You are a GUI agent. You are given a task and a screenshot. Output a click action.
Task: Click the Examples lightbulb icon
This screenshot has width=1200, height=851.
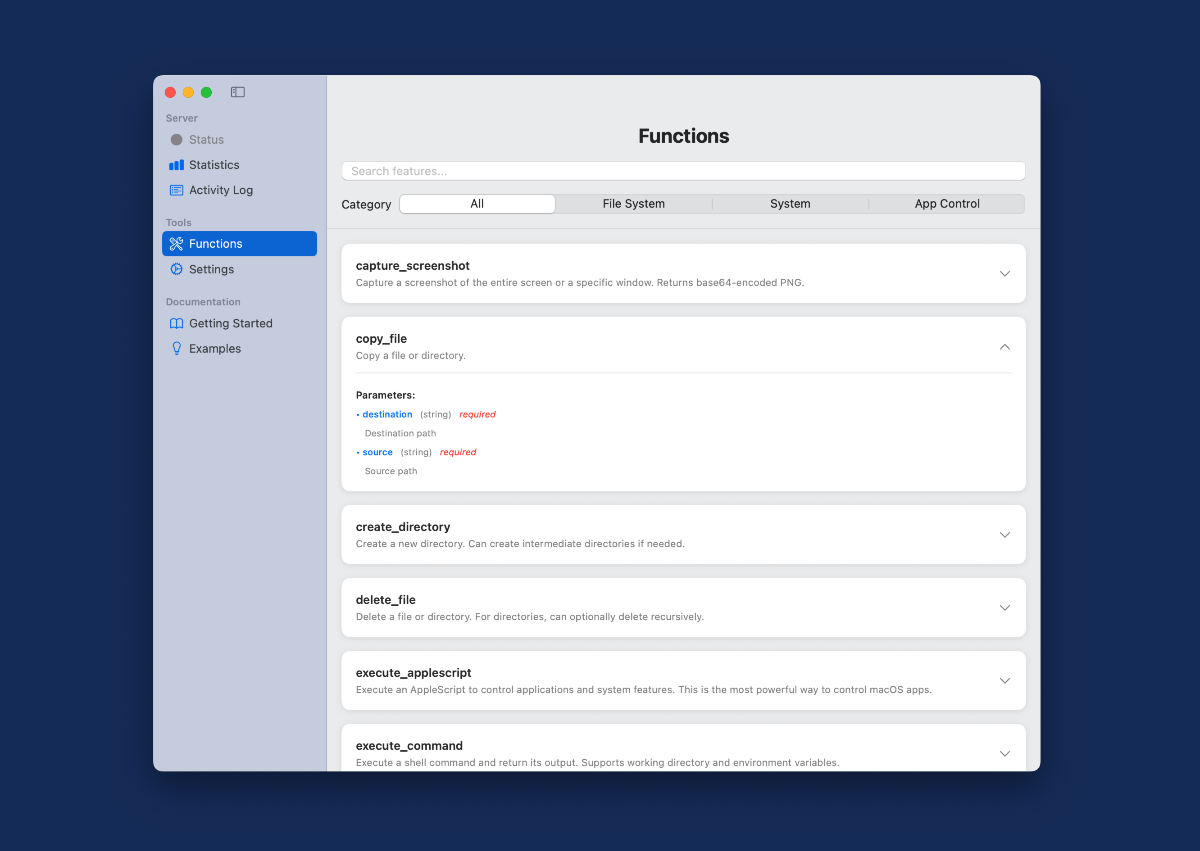(176, 349)
